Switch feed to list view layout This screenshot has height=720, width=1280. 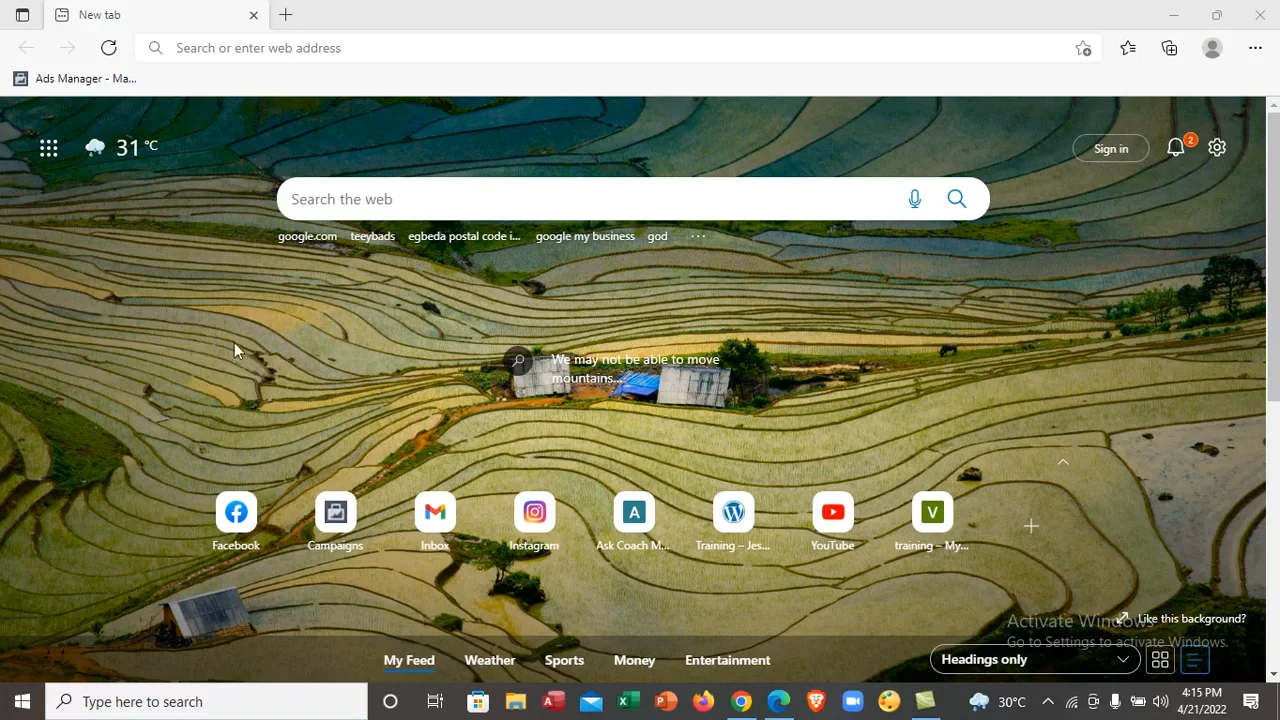[1194, 660]
